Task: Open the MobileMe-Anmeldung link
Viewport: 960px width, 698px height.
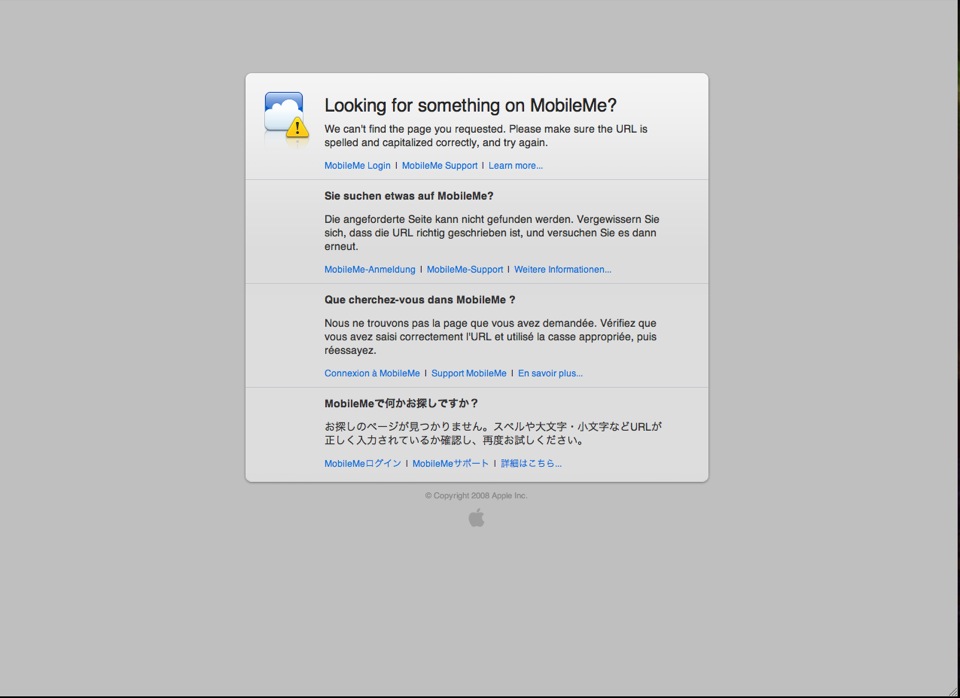Action: tap(368, 269)
